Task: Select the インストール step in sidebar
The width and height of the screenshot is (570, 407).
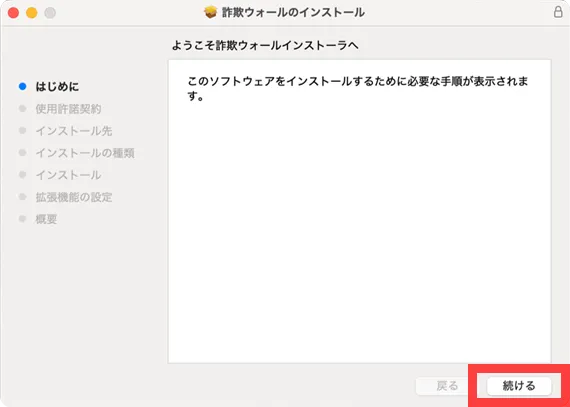Action: click(68, 175)
